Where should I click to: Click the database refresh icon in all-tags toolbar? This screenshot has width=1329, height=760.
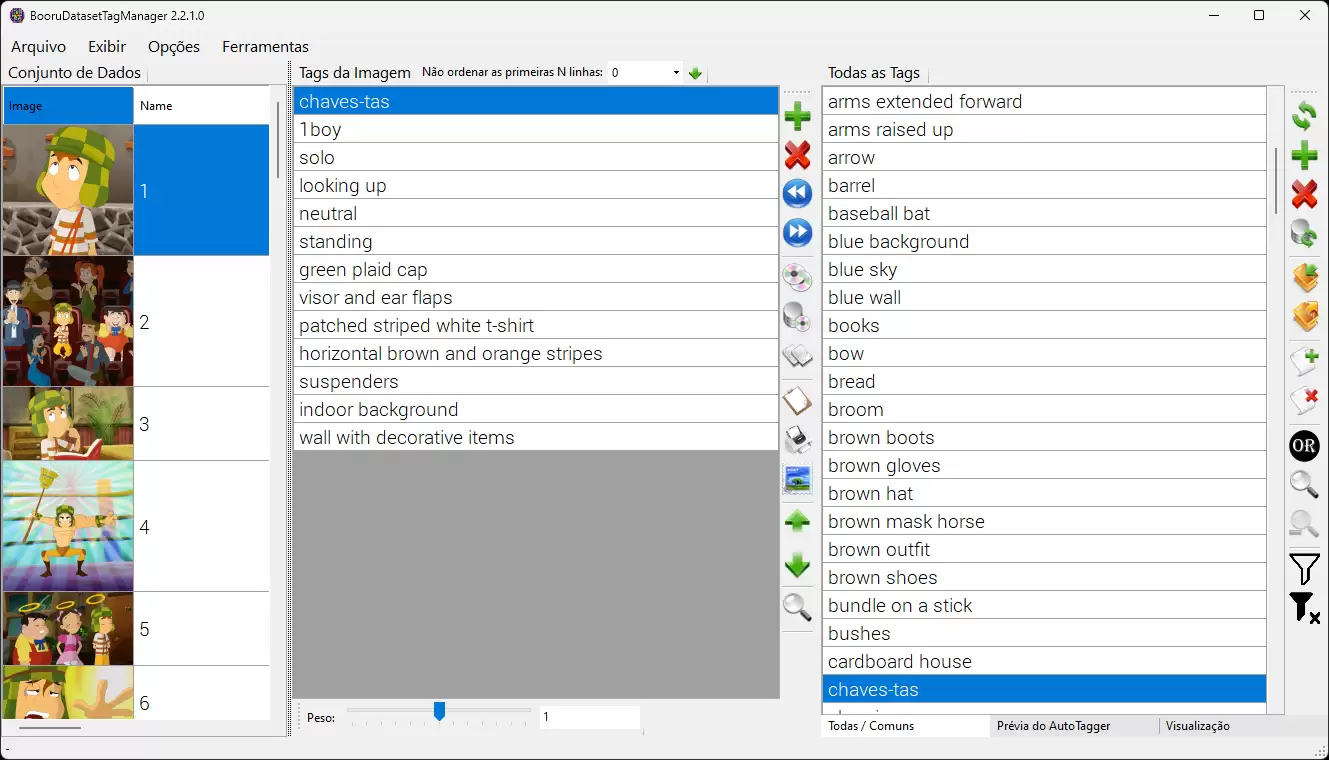pos(1304,234)
